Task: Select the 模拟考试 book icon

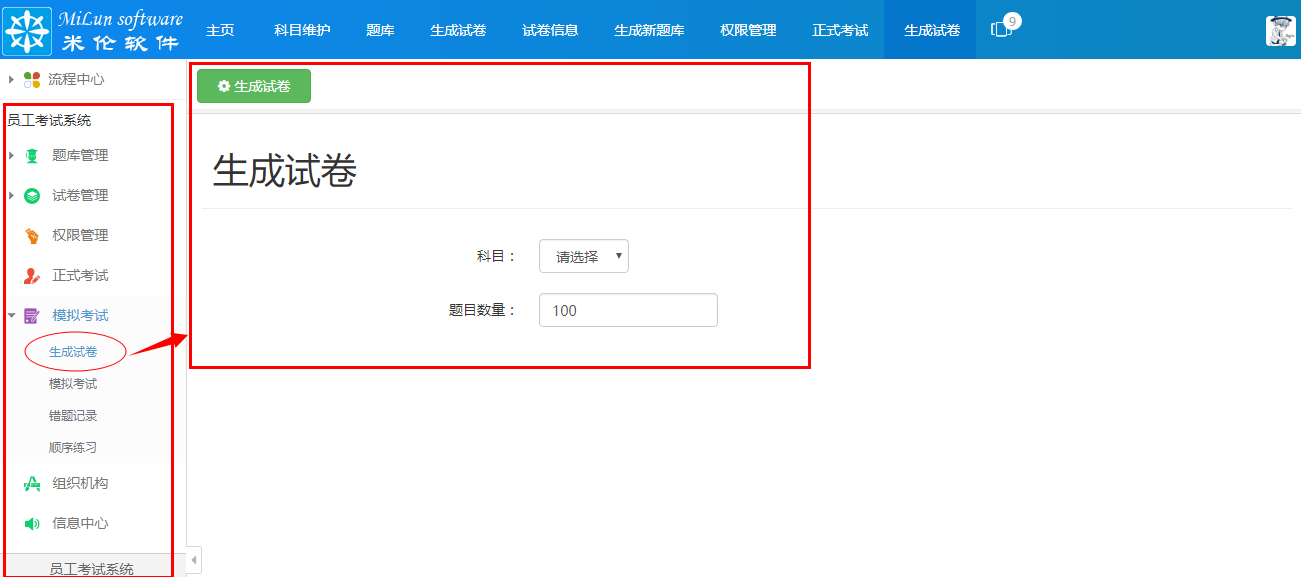Action: click(x=32, y=315)
